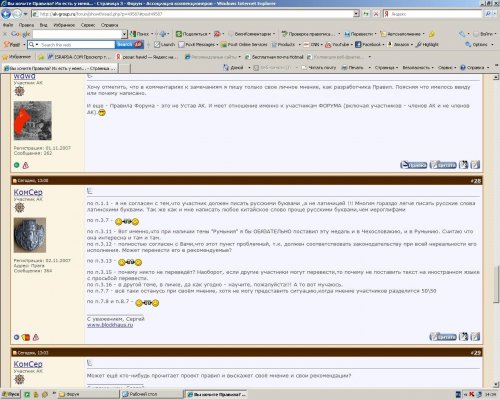Open user profile link wdwd

pyautogui.click(x=24, y=76)
